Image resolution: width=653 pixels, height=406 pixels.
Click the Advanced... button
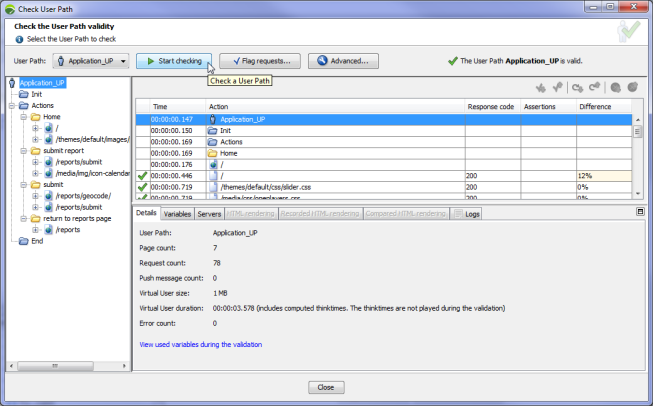343,61
